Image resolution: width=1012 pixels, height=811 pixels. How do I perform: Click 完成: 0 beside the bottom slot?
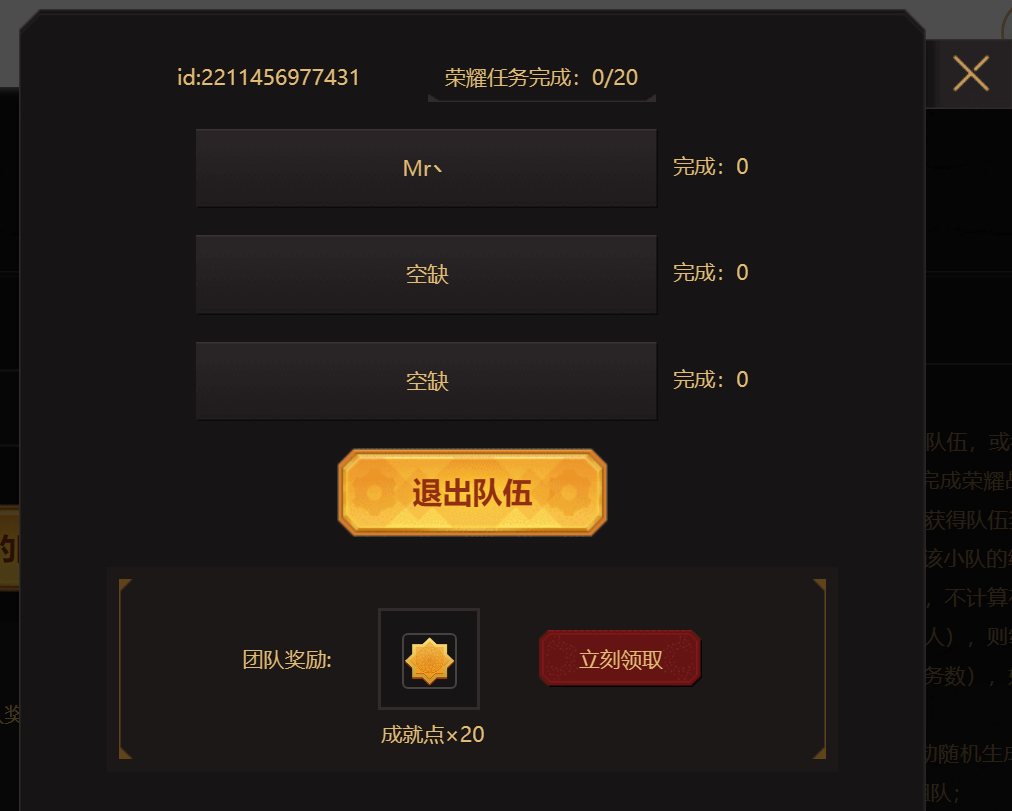[711, 379]
